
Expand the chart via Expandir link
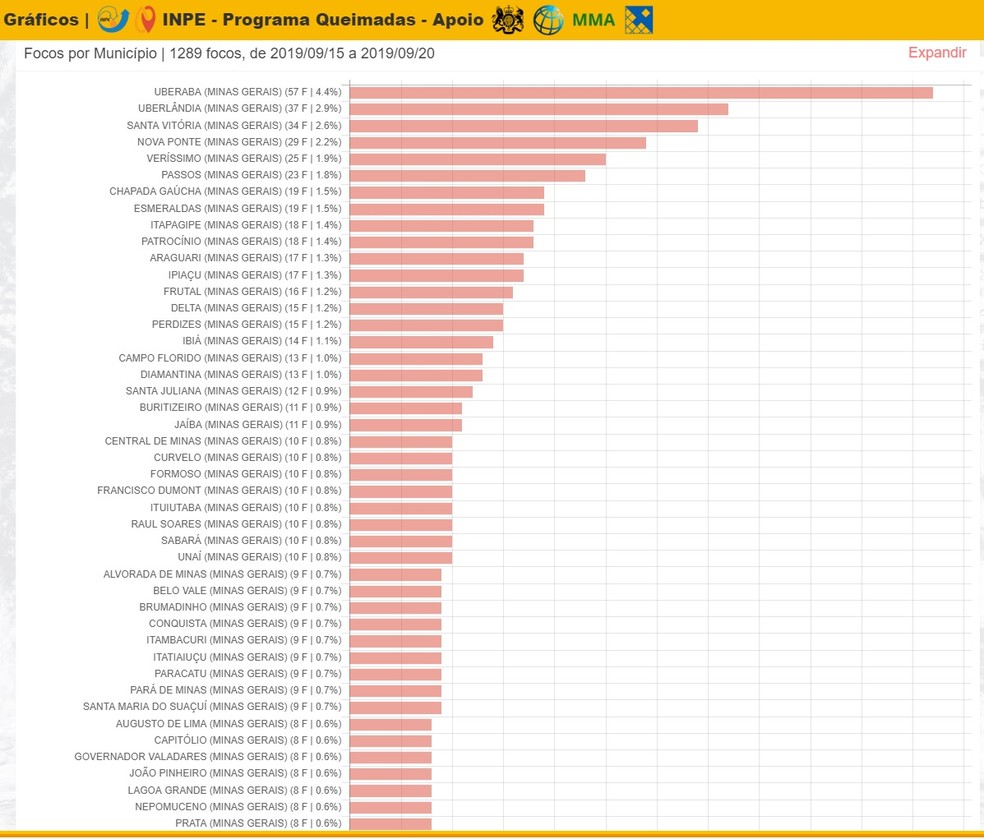click(937, 53)
